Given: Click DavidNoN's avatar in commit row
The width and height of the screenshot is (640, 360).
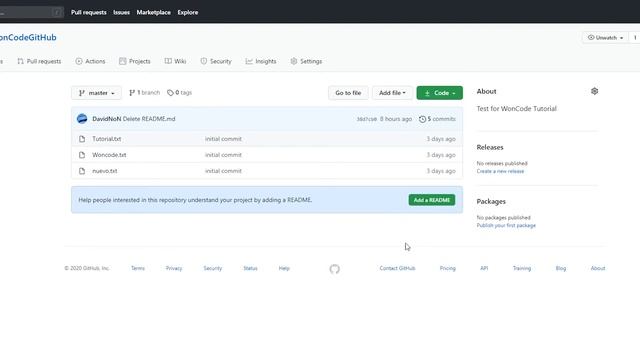Looking at the screenshot, I should (82, 119).
